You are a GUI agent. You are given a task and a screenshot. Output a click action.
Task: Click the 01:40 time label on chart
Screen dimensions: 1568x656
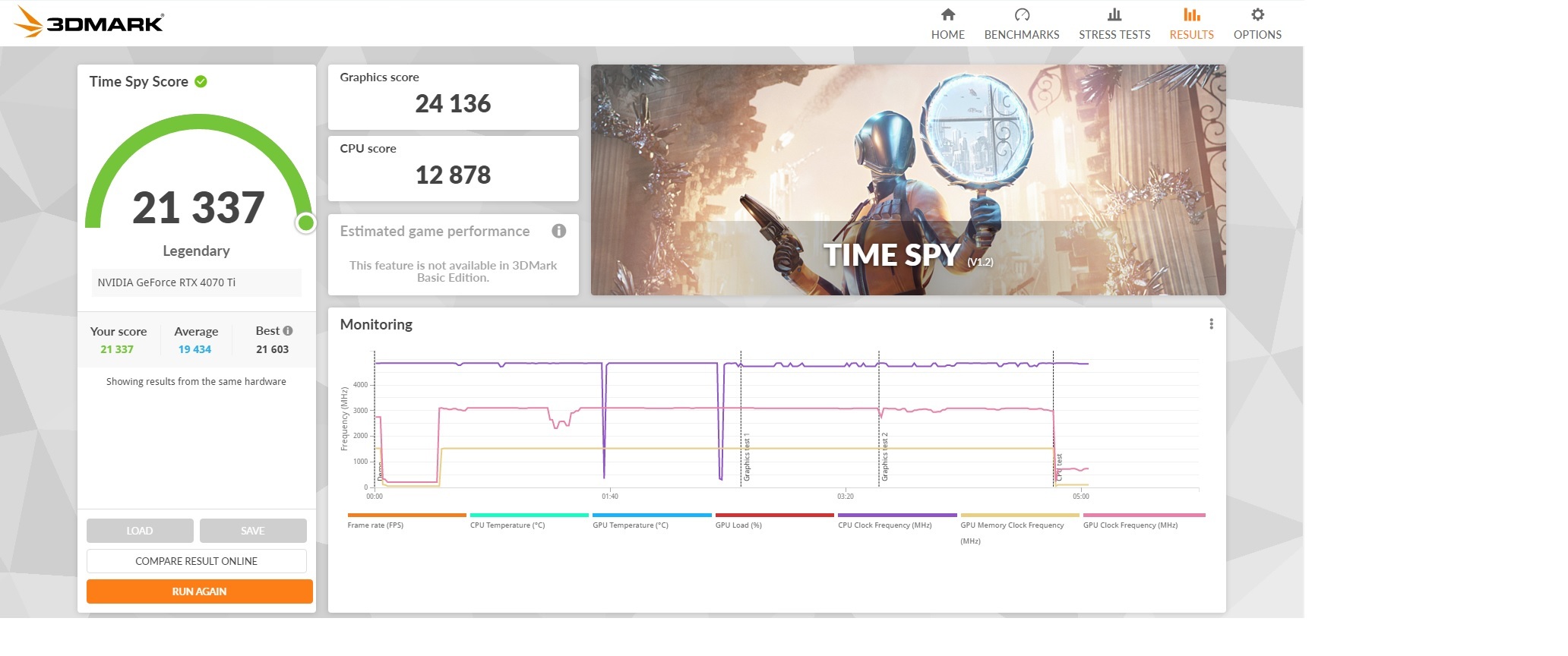tap(610, 497)
